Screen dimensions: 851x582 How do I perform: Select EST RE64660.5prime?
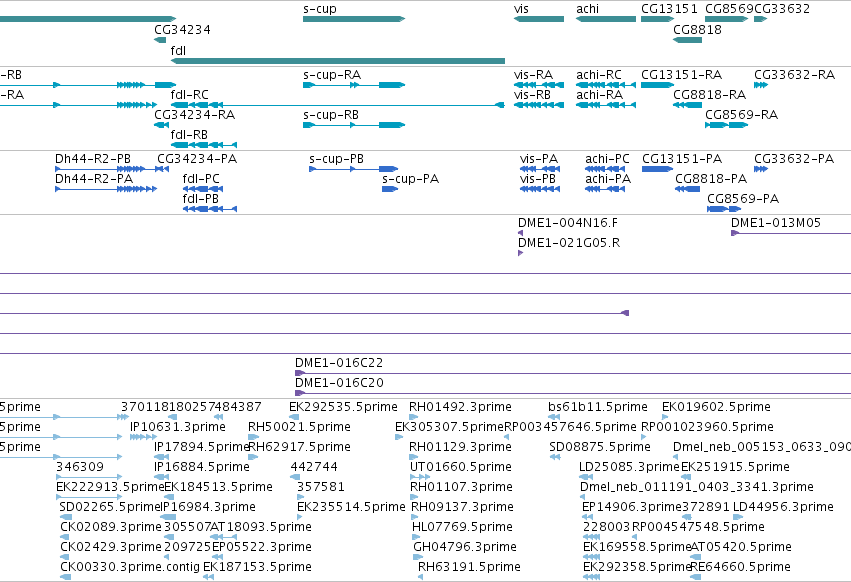pos(696,577)
